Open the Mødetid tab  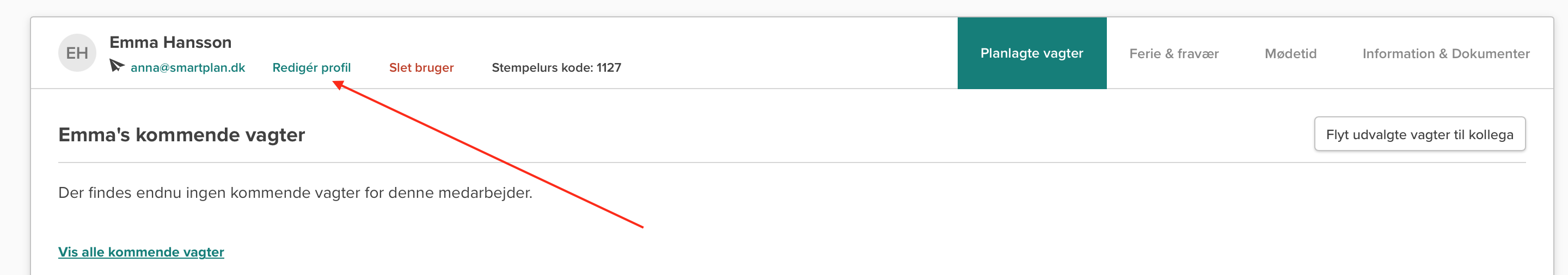[x=1290, y=53]
